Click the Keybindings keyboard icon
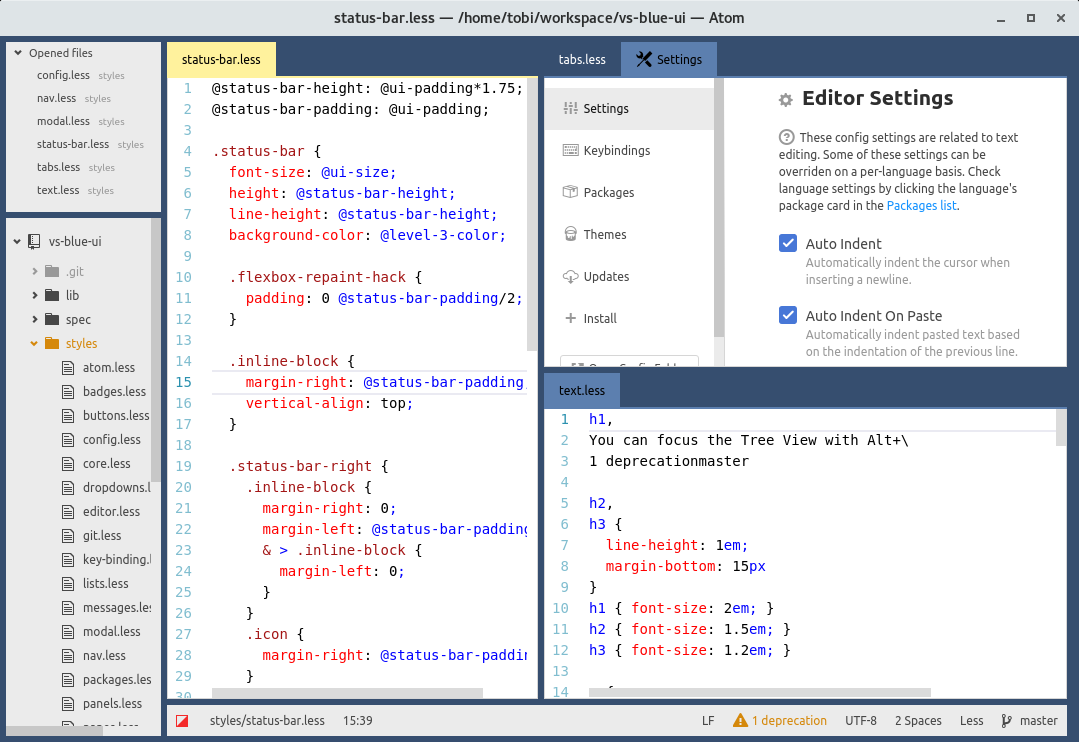The image size is (1079, 742). pos(570,150)
